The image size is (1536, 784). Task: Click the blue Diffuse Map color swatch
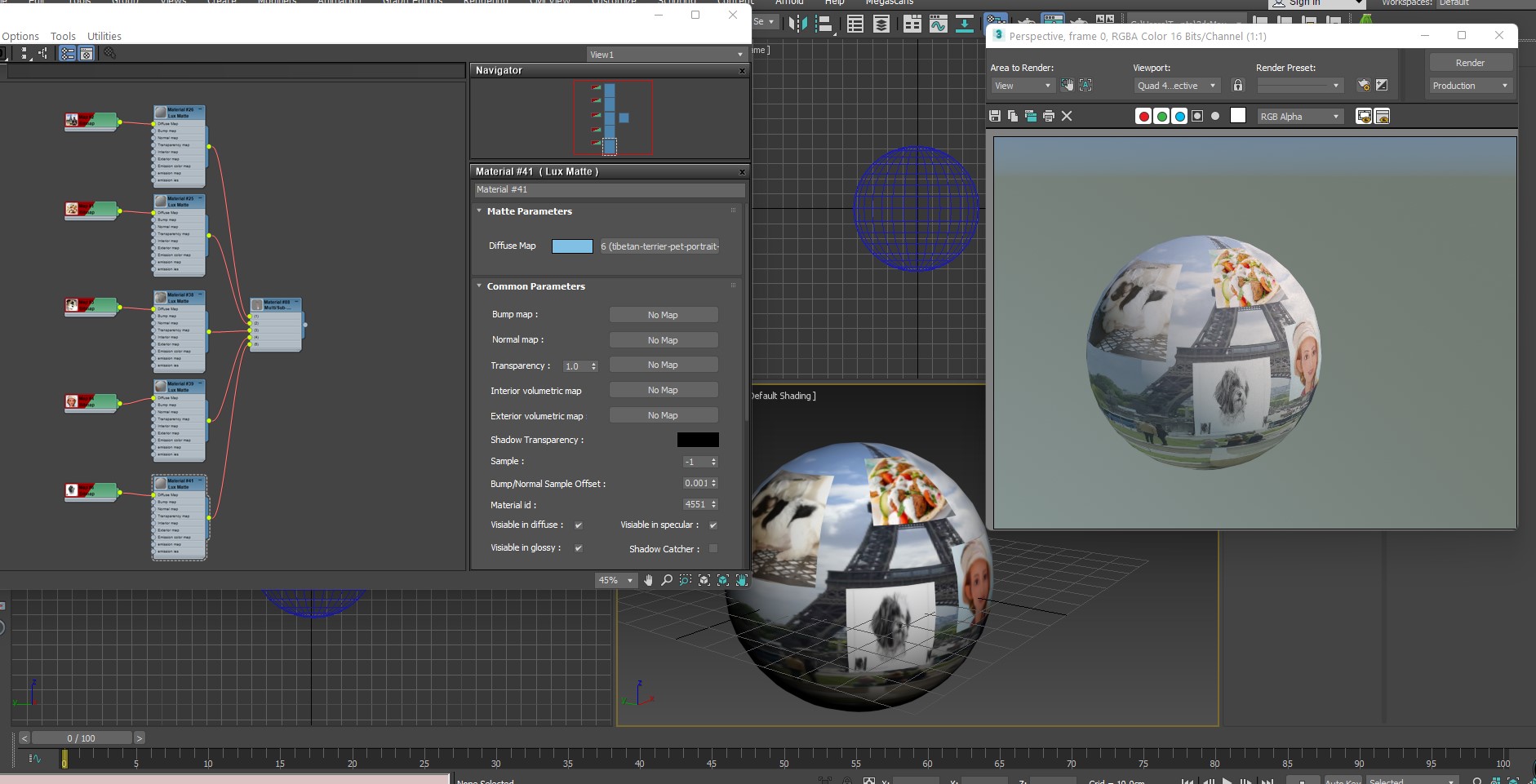(x=572, y=246)
